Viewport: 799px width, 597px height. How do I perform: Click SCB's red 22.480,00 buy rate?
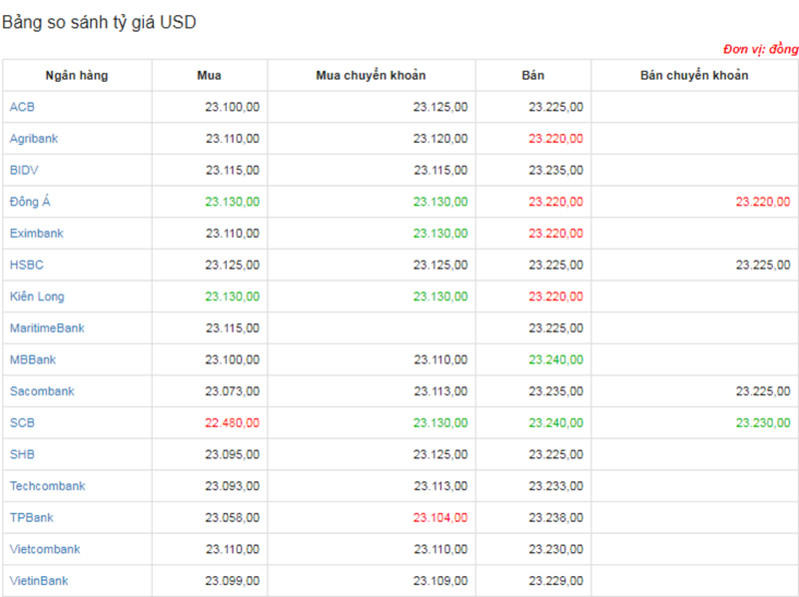232,423
